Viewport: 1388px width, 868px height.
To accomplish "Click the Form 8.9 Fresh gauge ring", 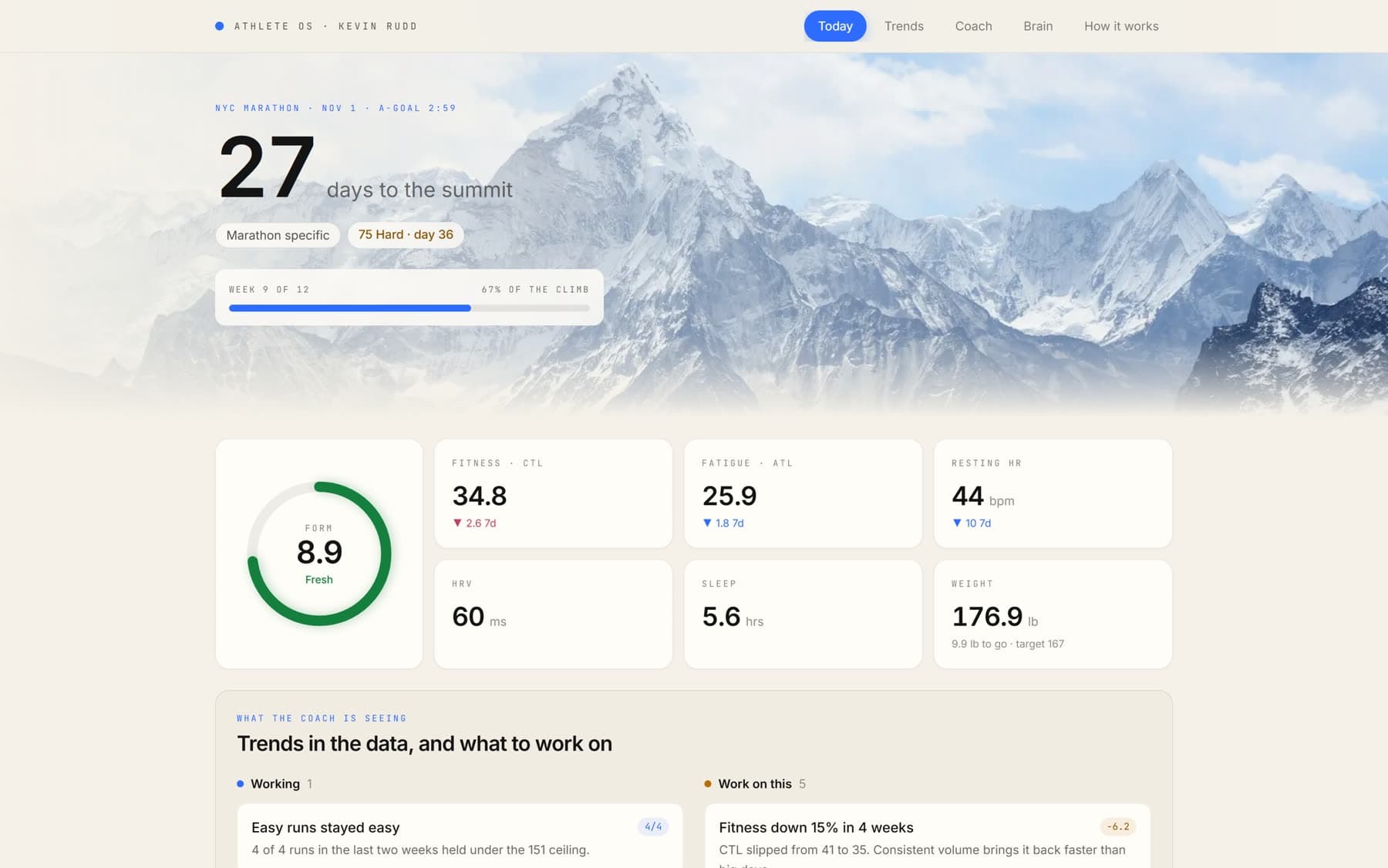I will tap(319, 553).
